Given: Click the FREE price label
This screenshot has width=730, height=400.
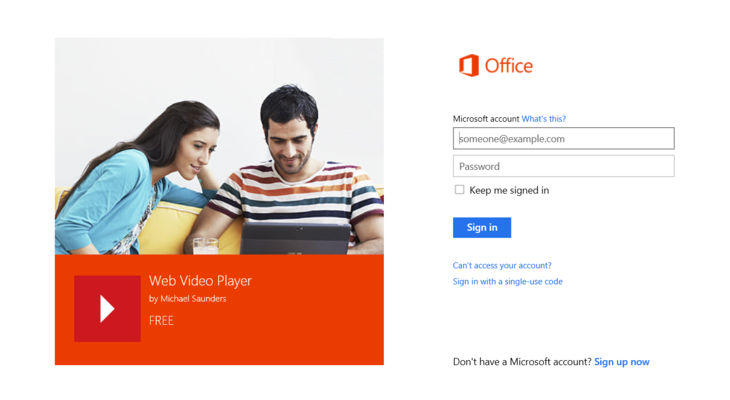Looking at the screenshot, I should point(161,320).
